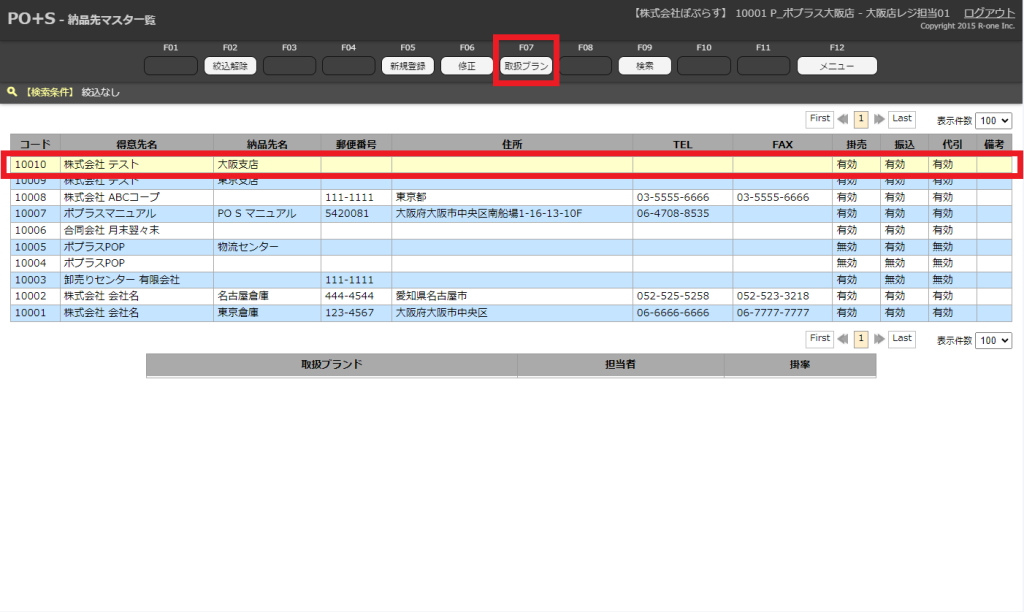Go to First page in top pagination

click(820, 119)
